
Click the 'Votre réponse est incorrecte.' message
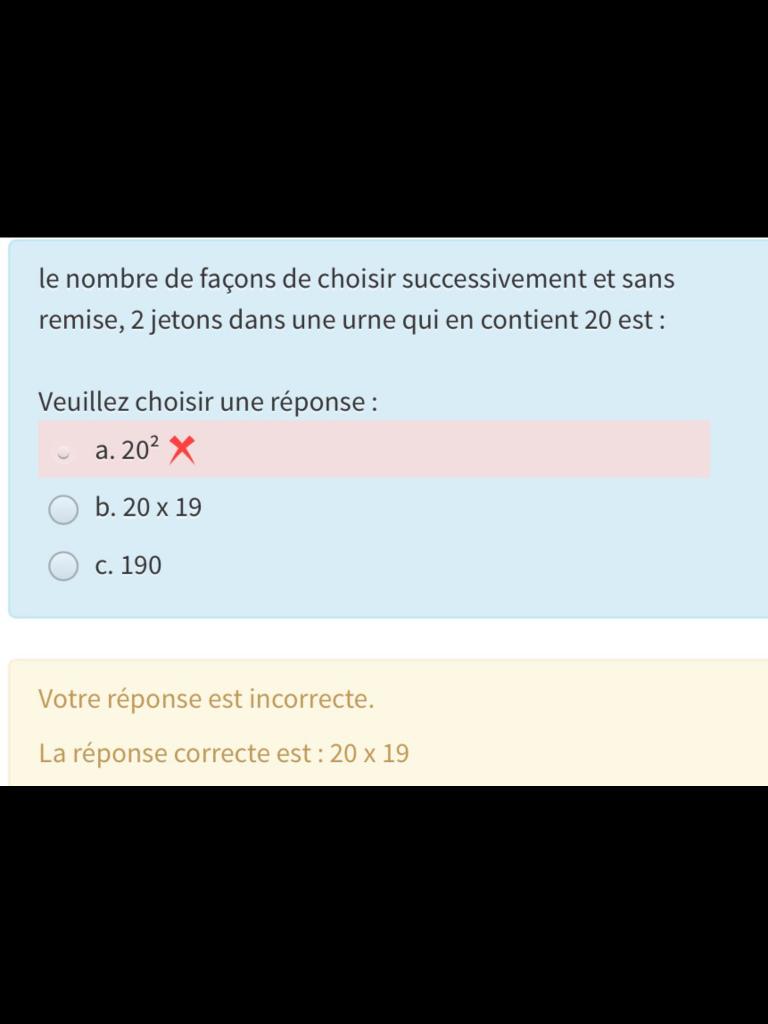(x=206, y=699)
